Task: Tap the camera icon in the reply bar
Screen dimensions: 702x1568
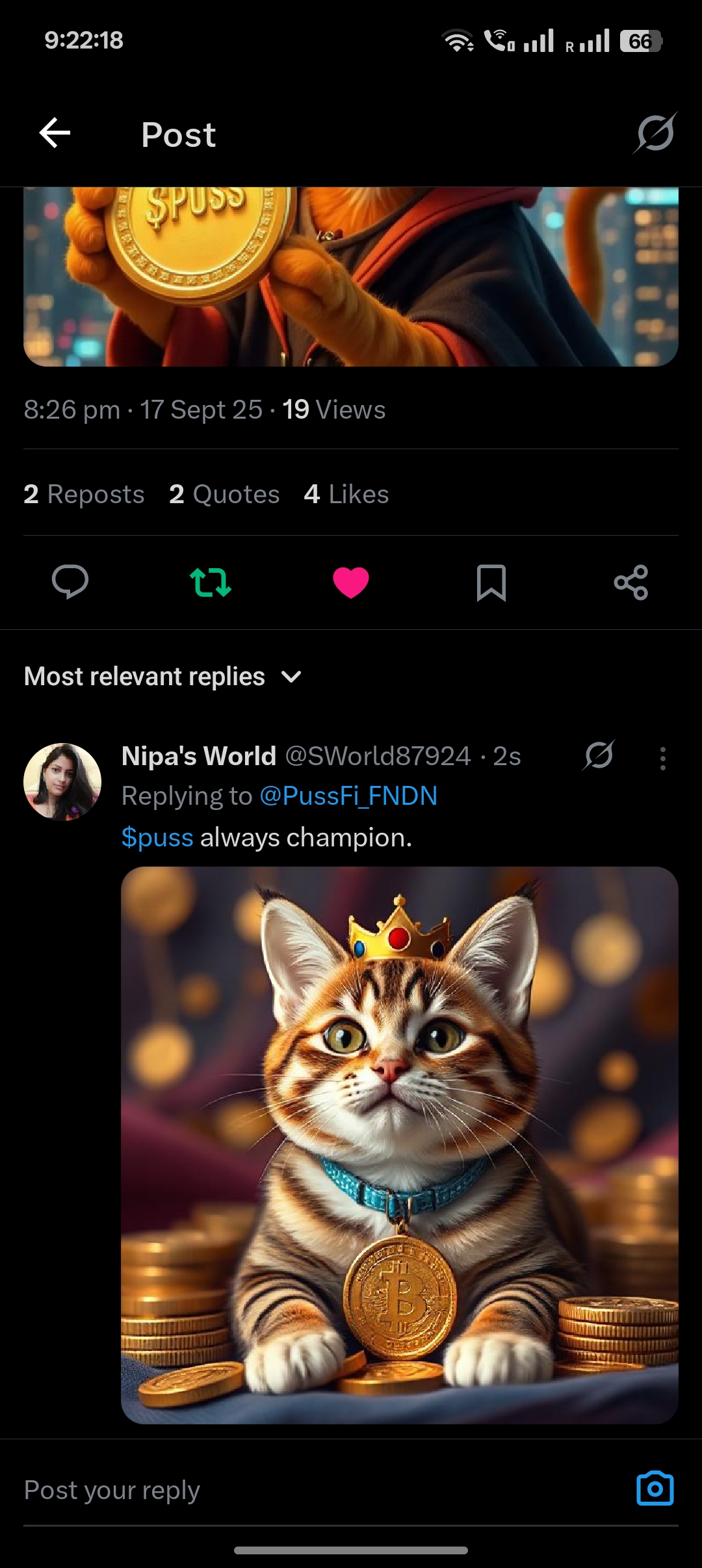Action: pos(655,1488)
